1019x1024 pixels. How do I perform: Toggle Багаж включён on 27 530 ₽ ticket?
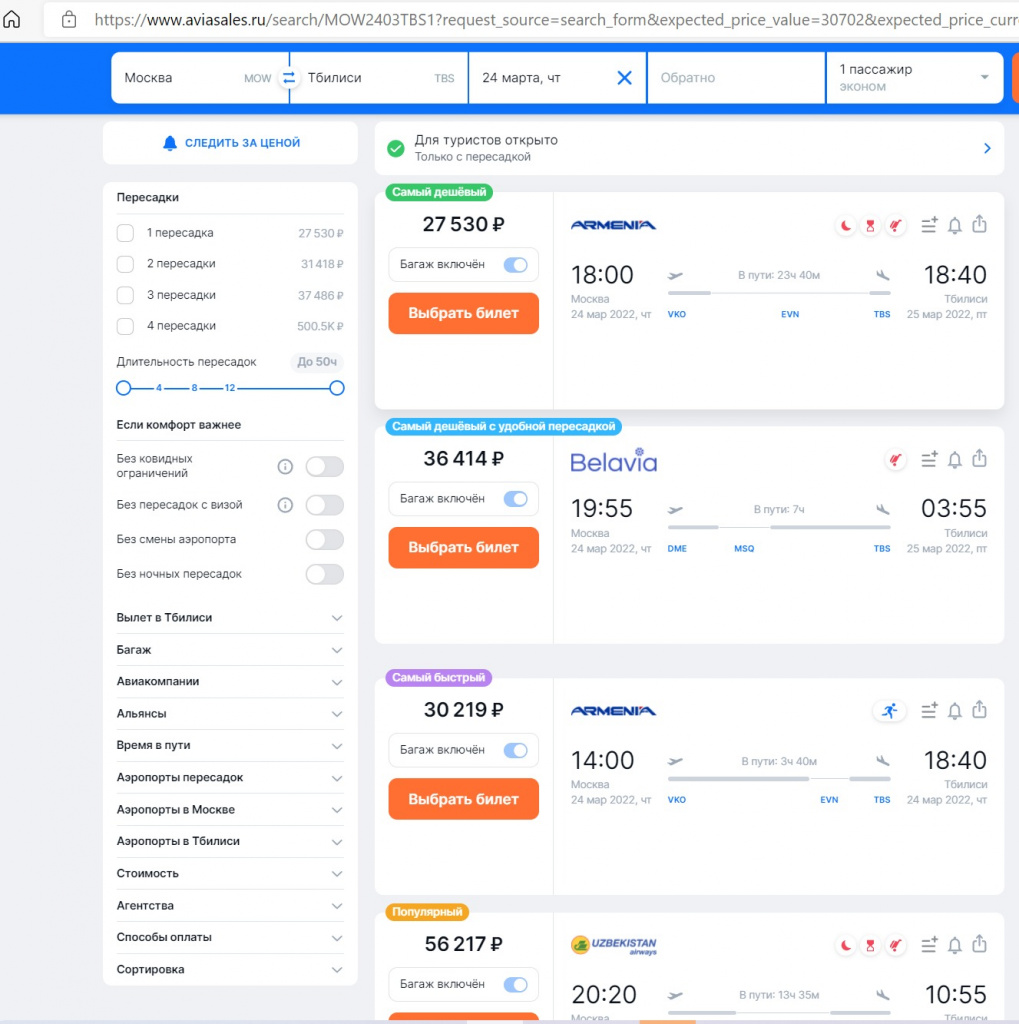click(x=515, y=264)
